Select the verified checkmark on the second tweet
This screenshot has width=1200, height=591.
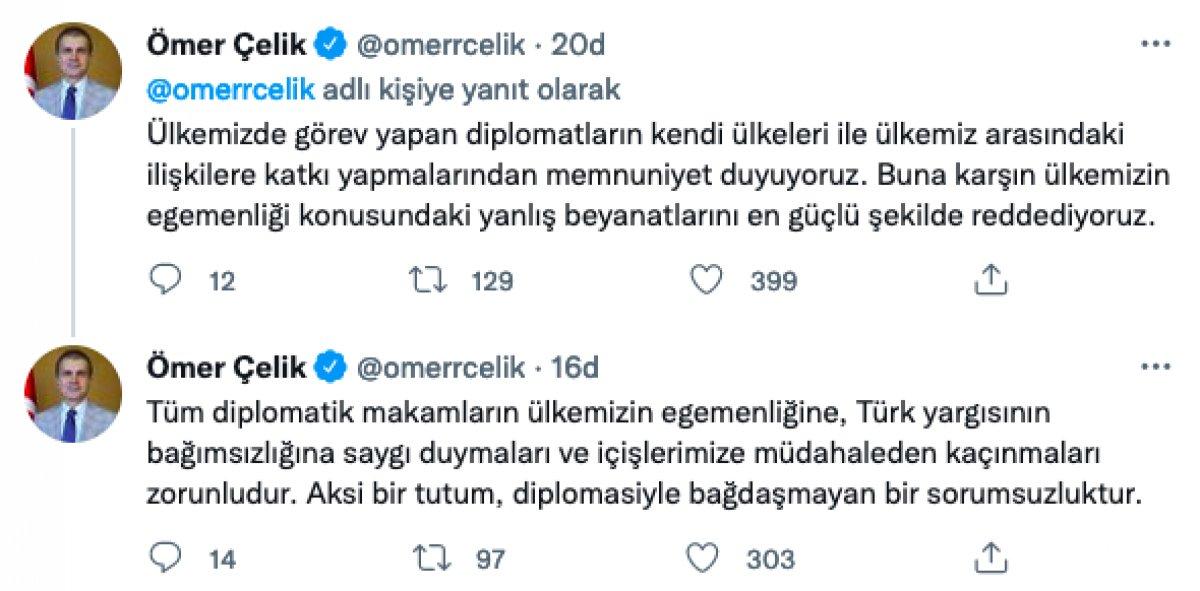[x=328, y=366]
